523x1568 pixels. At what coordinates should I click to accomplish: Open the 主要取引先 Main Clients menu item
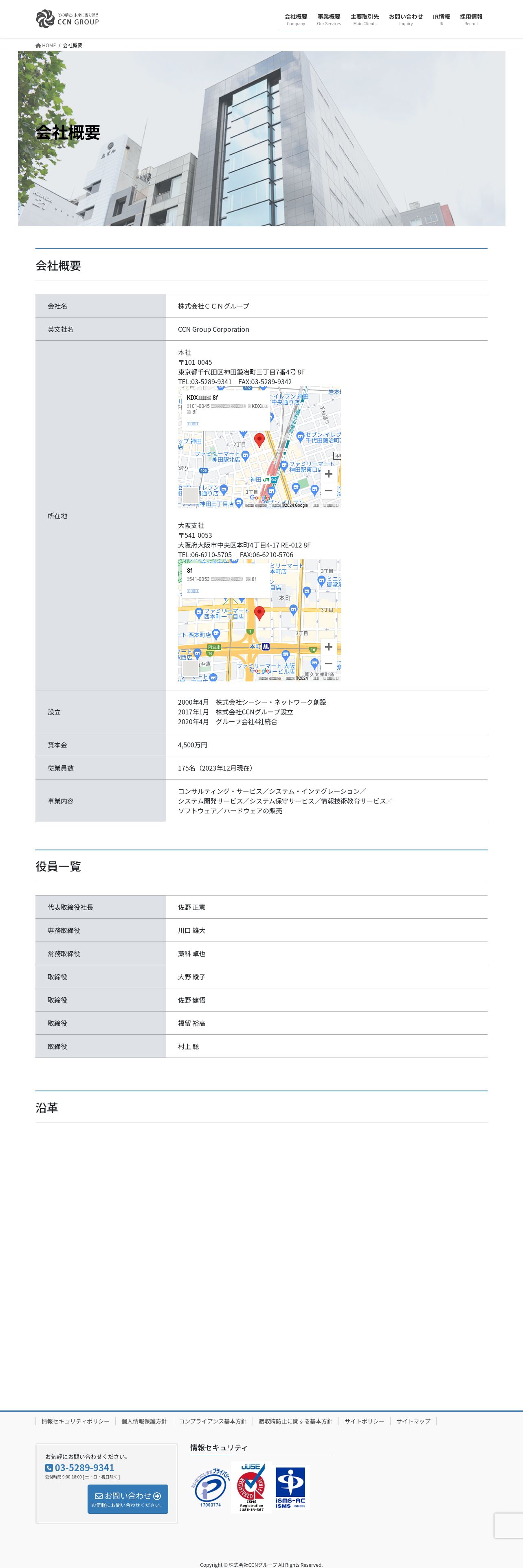[365, 20]
